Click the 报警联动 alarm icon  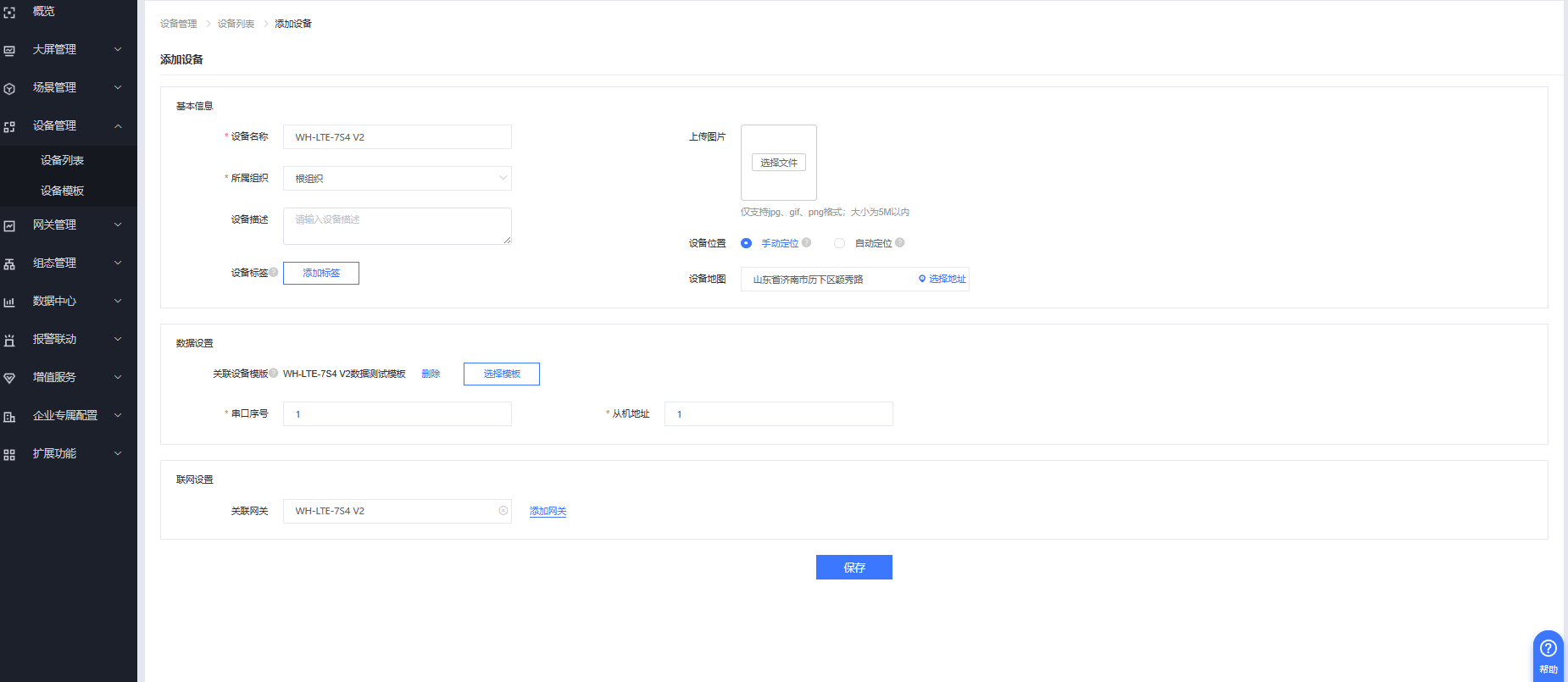9,341
